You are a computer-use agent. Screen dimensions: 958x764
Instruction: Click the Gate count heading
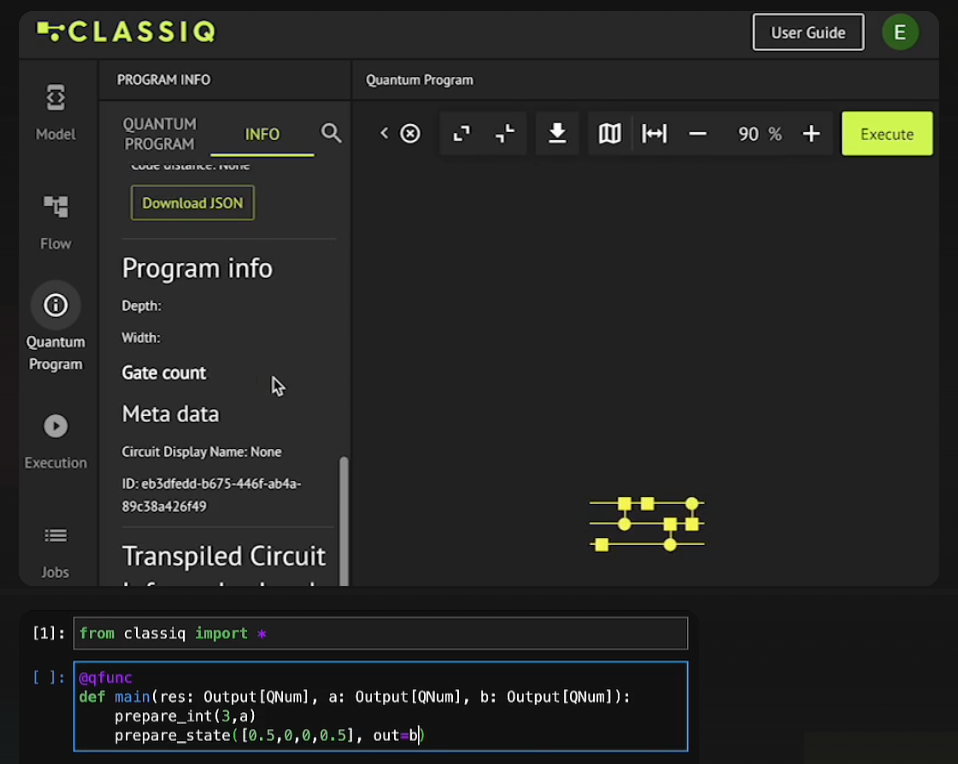pyautogui.click(x=164, y=373)
